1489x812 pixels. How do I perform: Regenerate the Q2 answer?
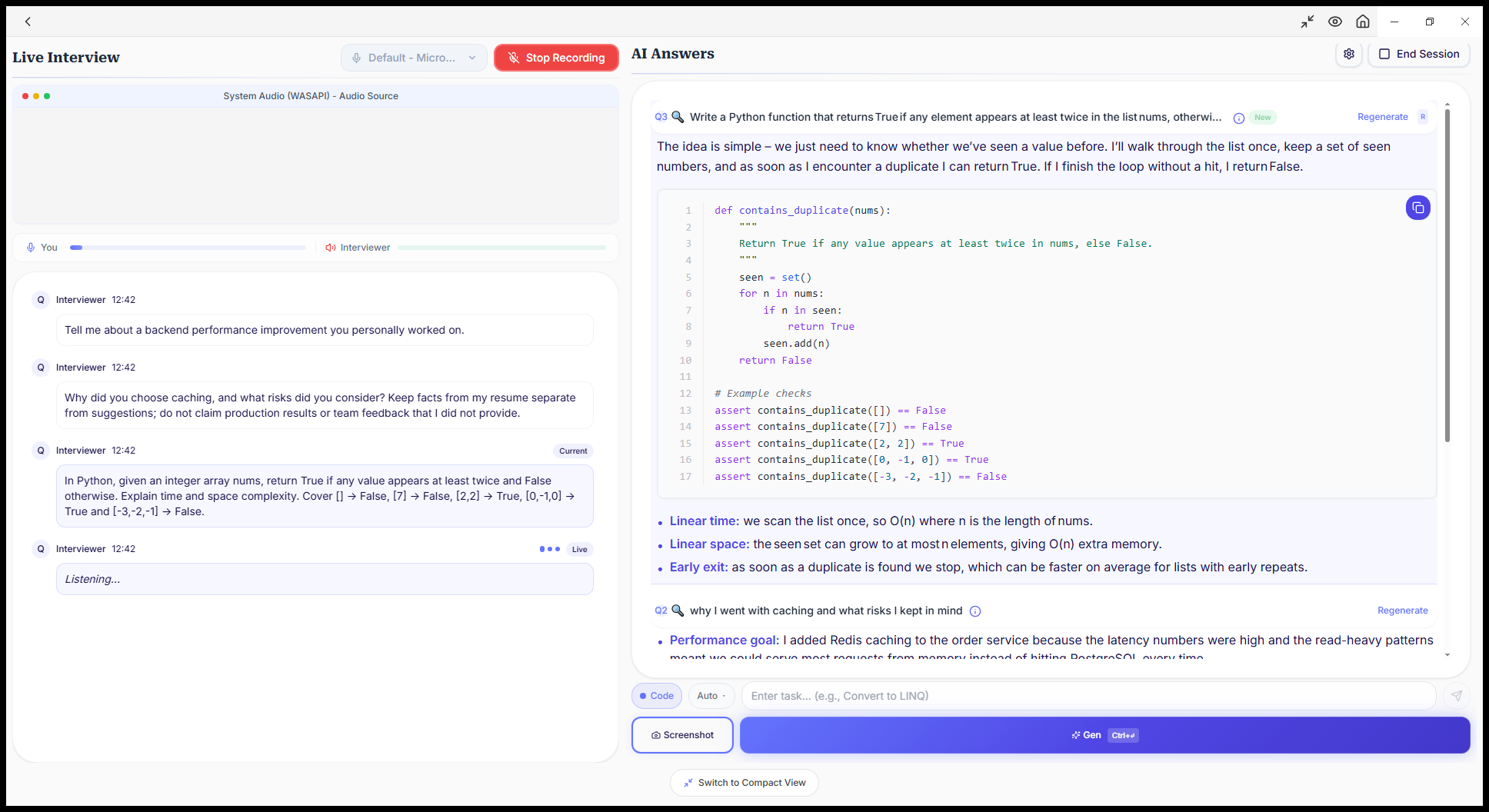point(1403,611)
